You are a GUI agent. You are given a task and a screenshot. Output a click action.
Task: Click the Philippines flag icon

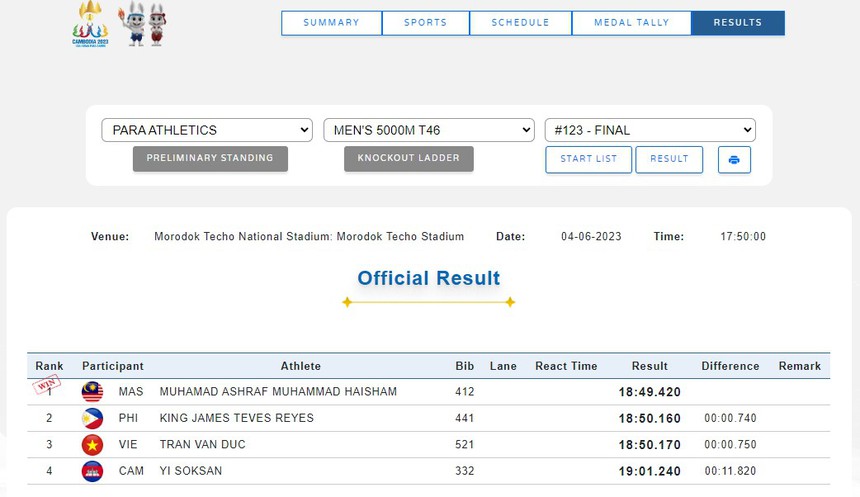[x=92, y=418]
